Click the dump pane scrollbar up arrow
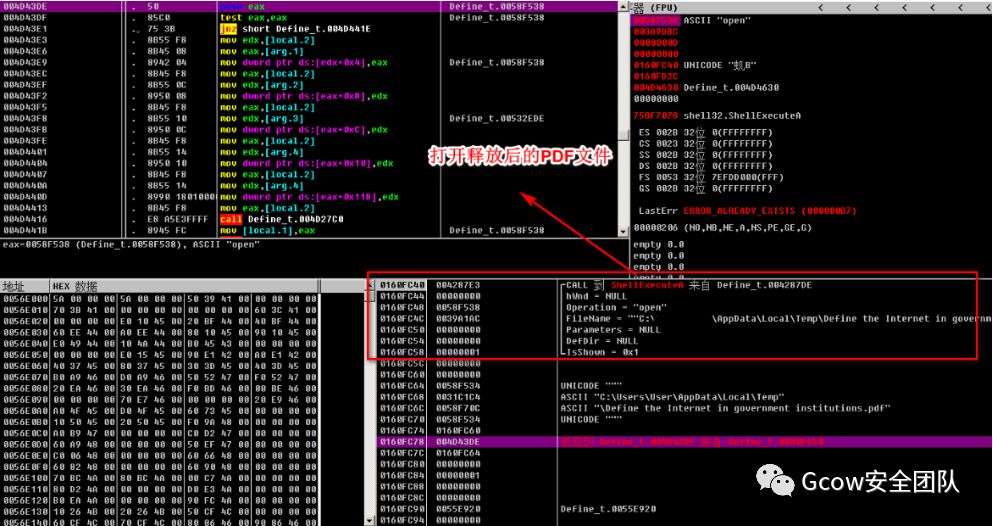This screenshot has height=526, width=993. tap(371, 286)
